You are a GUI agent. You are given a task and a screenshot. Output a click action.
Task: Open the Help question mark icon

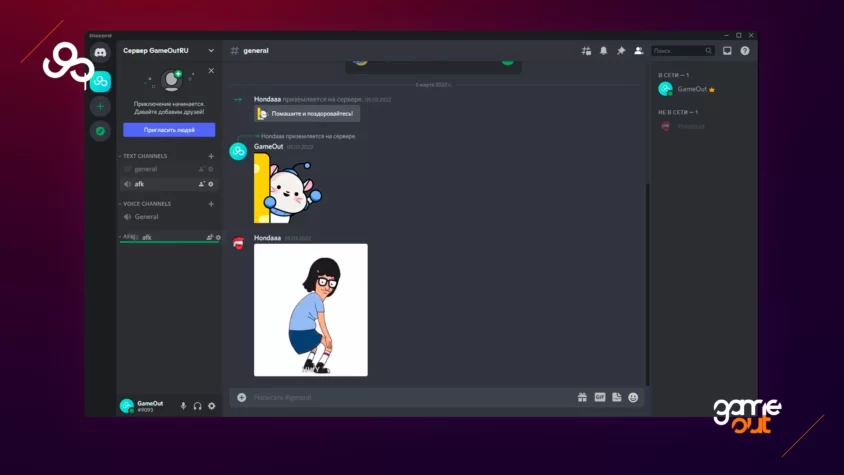click(x=745, y=51)
